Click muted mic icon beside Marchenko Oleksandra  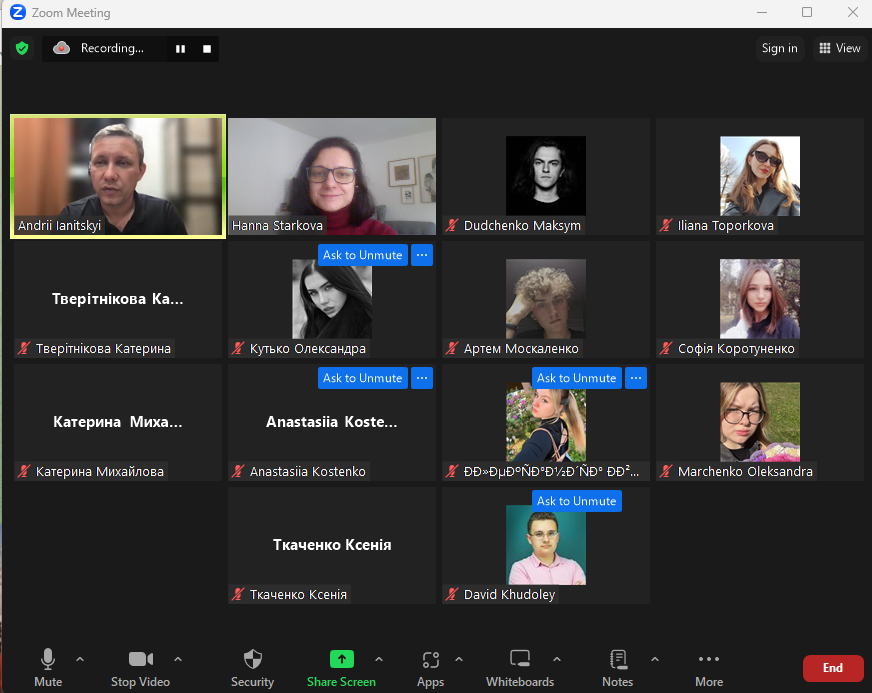(x=666, y=471)
